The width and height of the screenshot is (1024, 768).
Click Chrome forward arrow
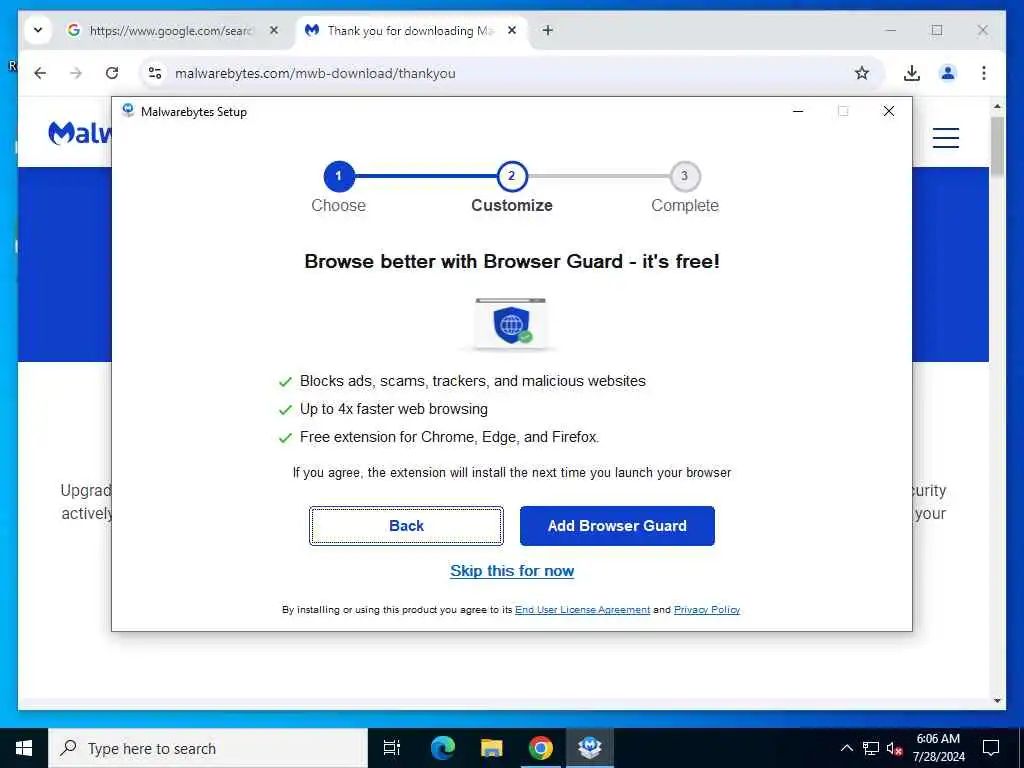coord(76,73)
